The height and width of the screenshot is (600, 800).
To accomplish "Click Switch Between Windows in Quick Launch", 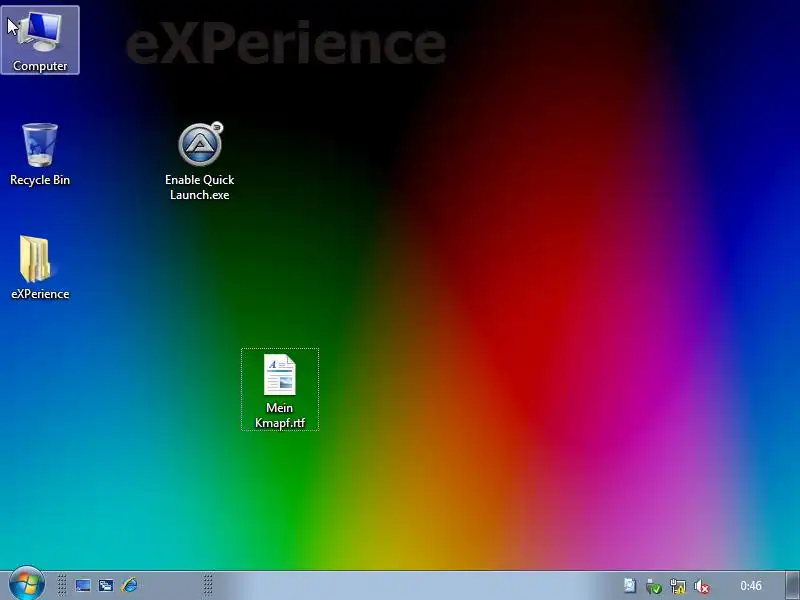I will 106,585.
